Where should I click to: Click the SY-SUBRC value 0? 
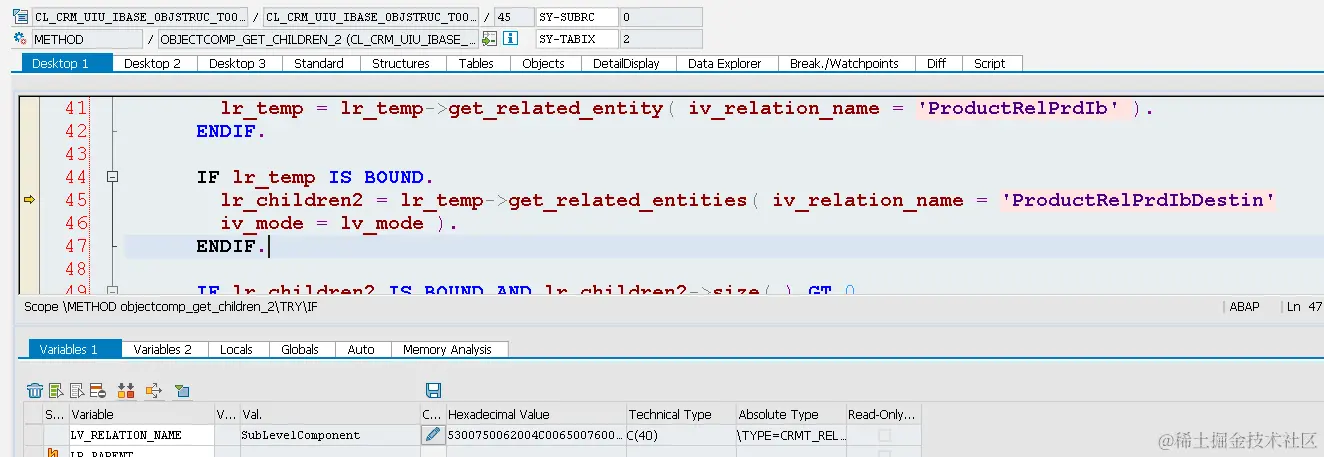pyautogui.click(x=660, y=17)
